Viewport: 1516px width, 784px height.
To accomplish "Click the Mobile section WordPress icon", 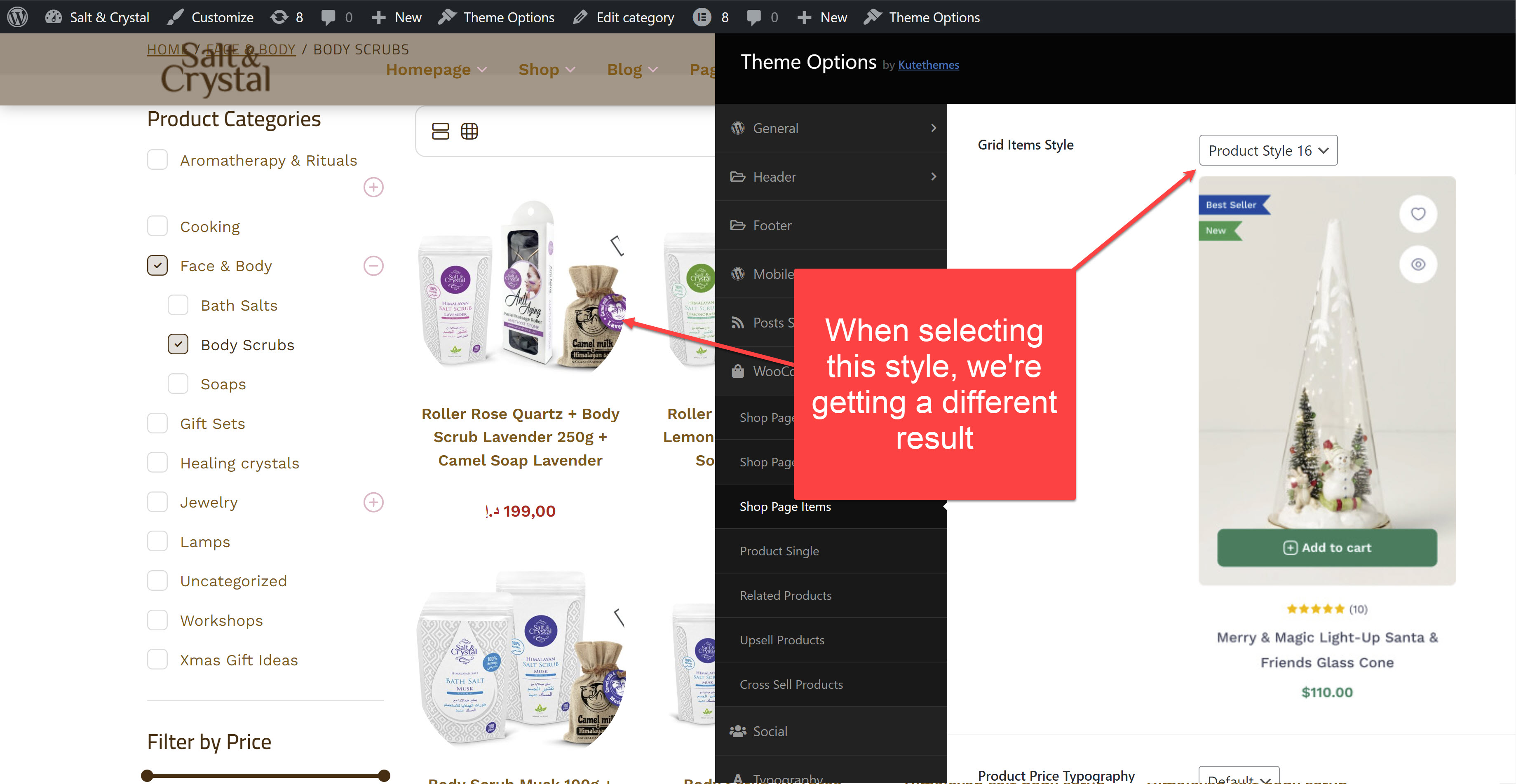I will 737,274.
